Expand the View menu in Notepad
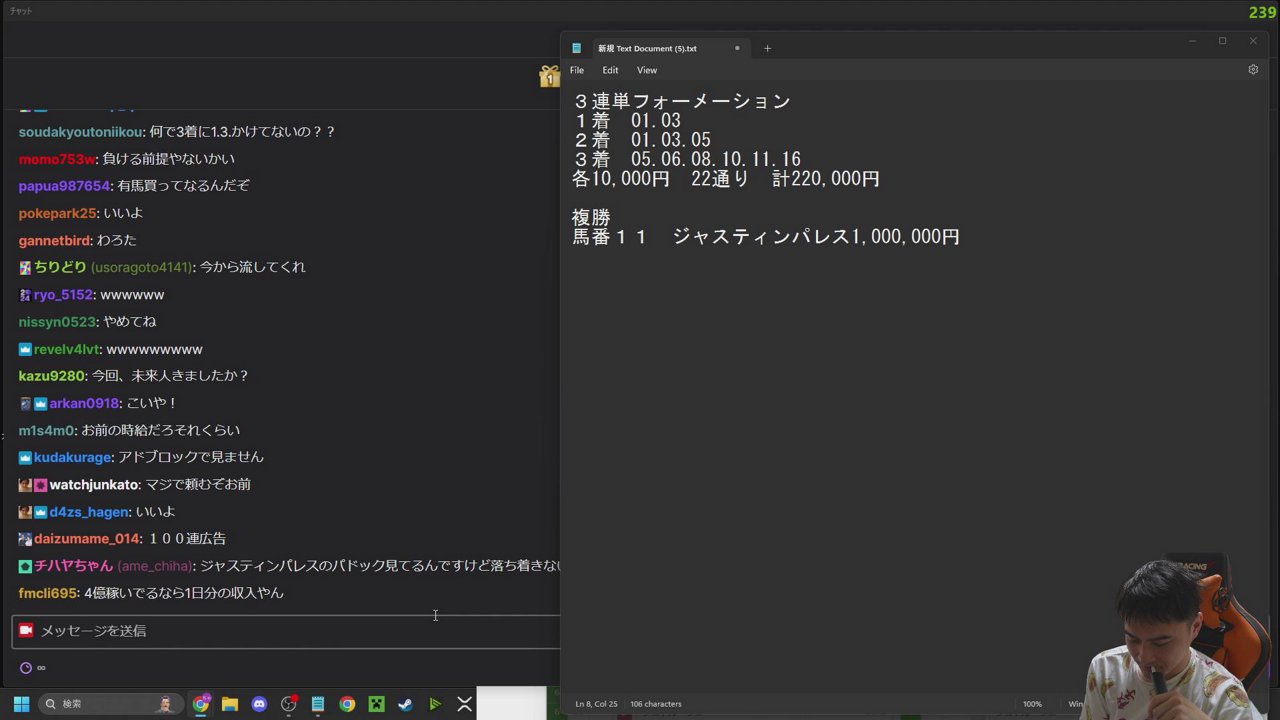1280x720 pixels. [x=647, y=70]
